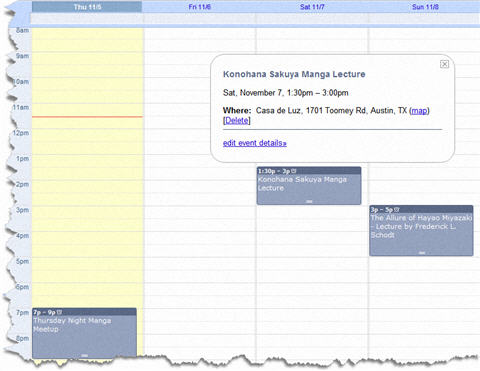Image resolution: width=480 pixels, height=371 pixels.
Task: Select the Sun 11/8 day header
Action: (x=425, y=7)
